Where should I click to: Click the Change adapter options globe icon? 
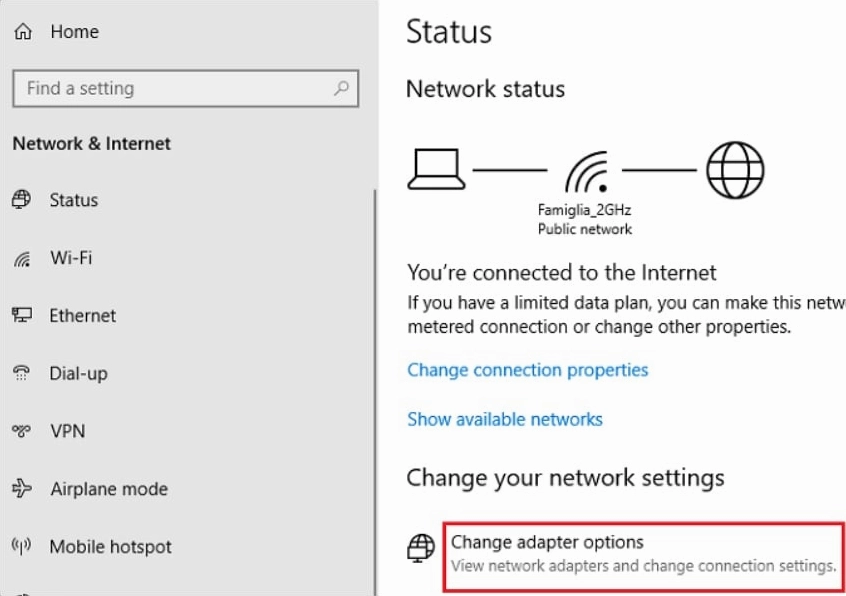pos(421,548)
